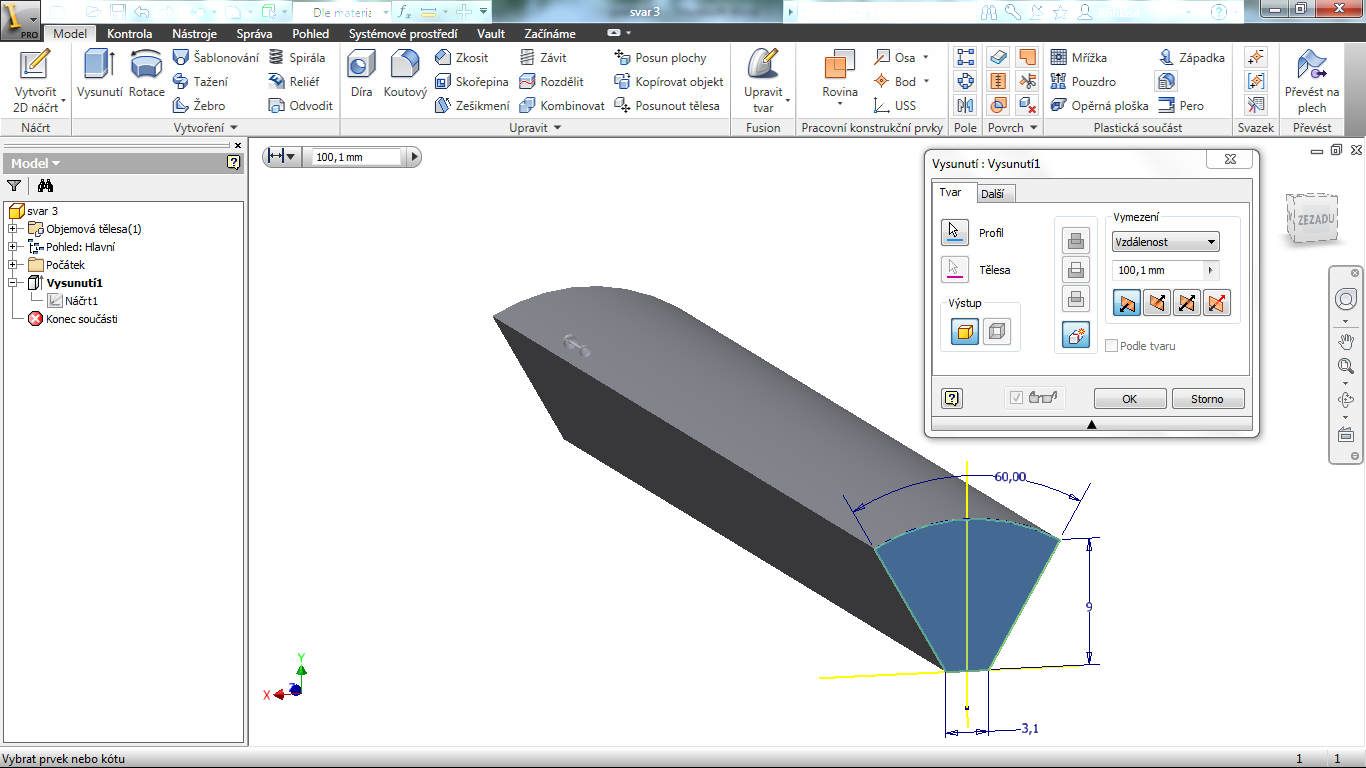
Task: Select the Odvodit derive tool
Action: [301, 106]
